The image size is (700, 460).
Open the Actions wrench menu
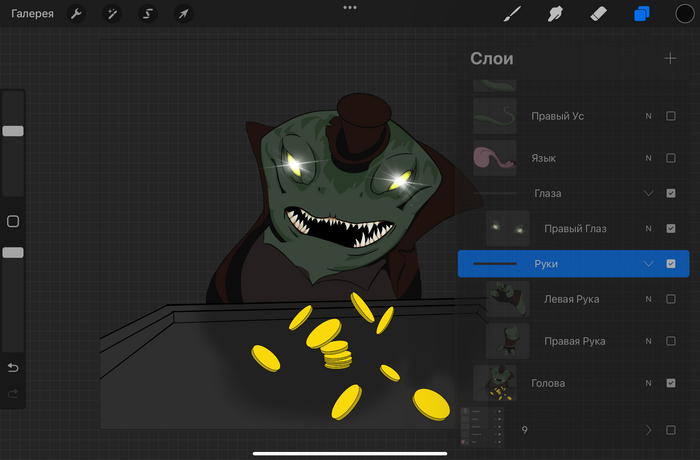[x=77, y=14]
